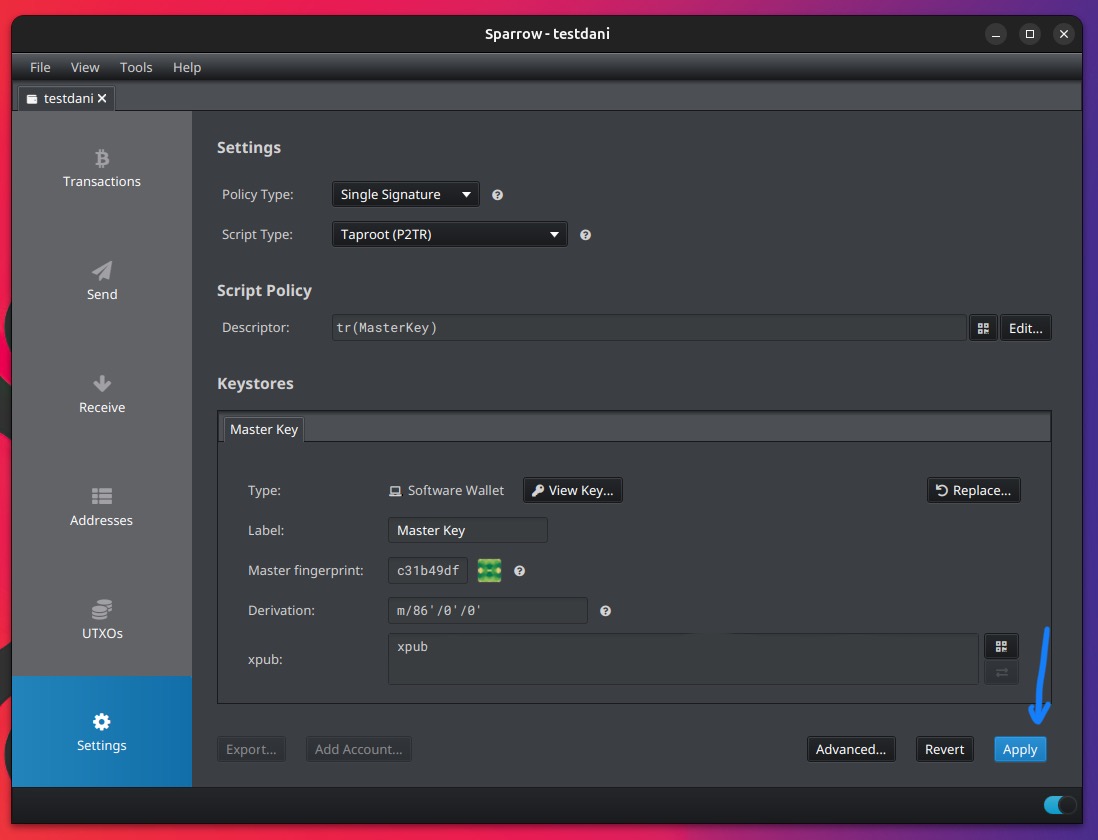This screenshot has height=840, width=1098.
Task: Go to the Send sidebar section
Action: tap(101, 281)
